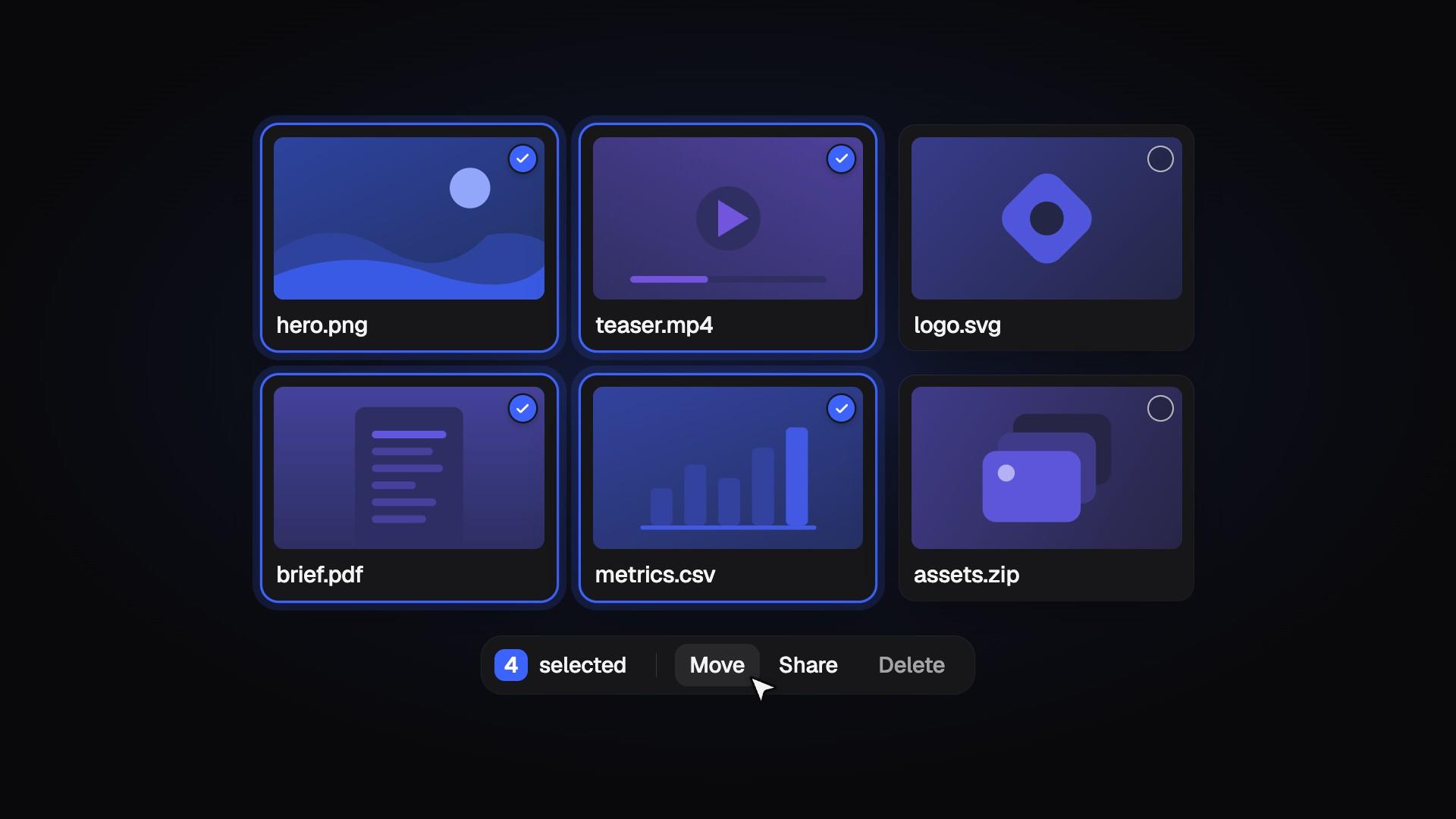Screen dimensions: 1456x819
Task: Open the hero.png landscape thumbnail
Action: click(x=409, y=218)
